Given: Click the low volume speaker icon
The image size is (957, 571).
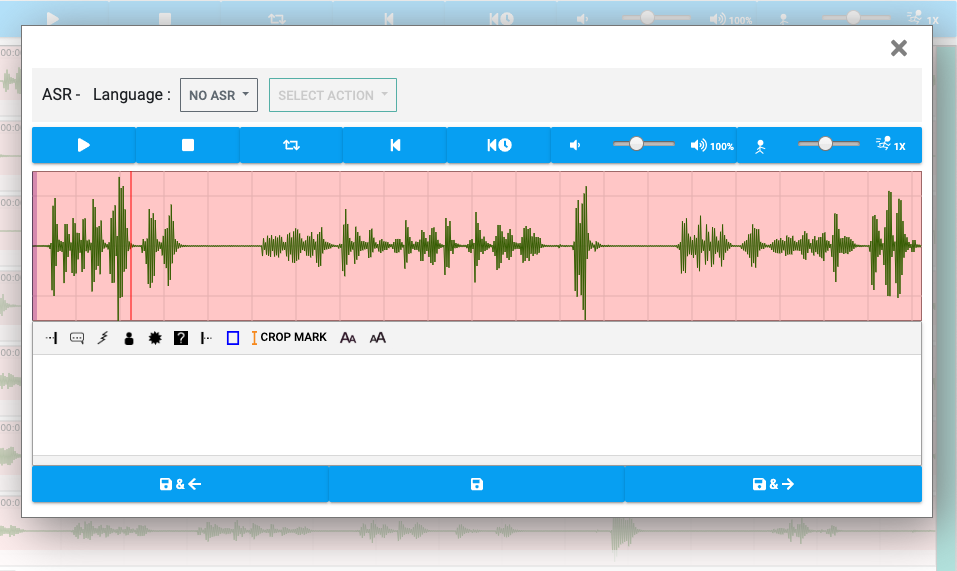Looking at the screenshot, I should tap(575, 145).
